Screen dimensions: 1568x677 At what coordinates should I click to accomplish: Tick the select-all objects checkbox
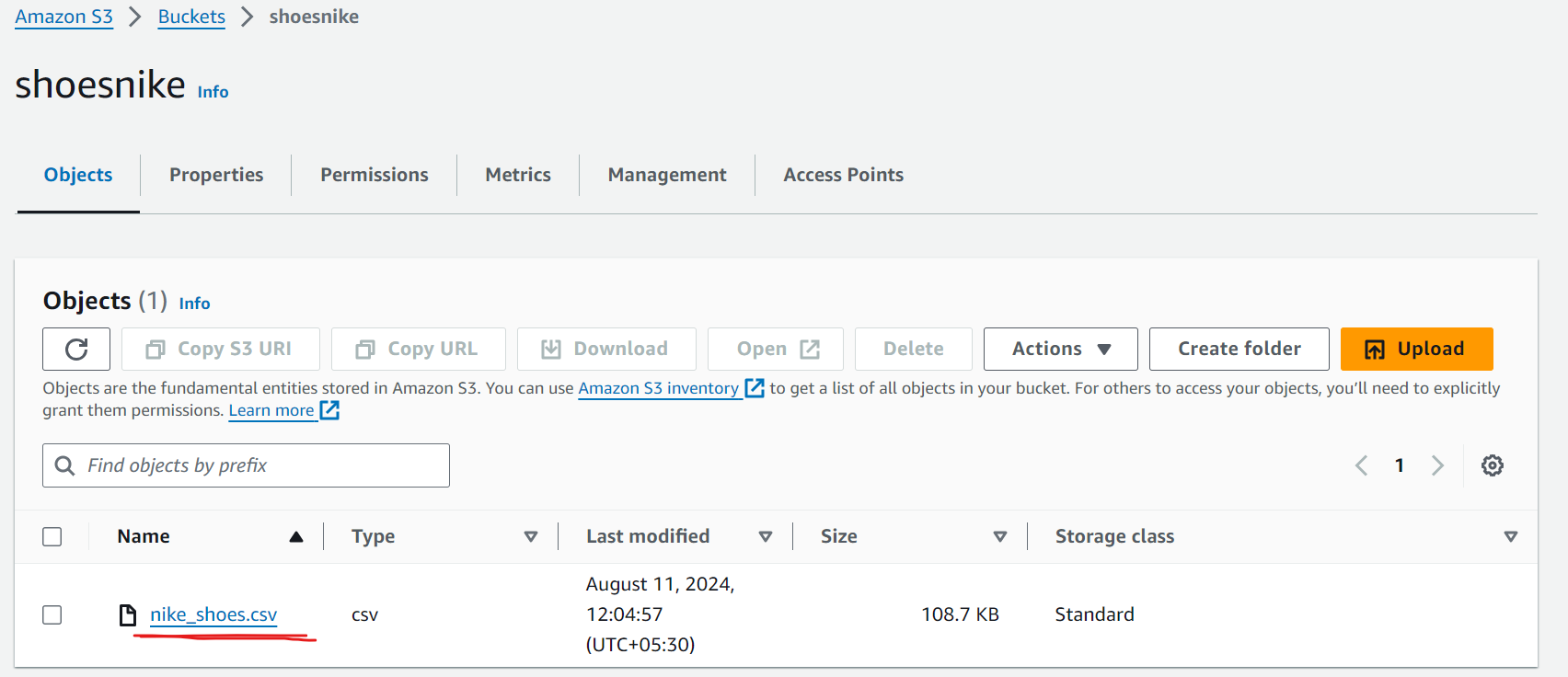pyautogui.click(x=52, y=536)
